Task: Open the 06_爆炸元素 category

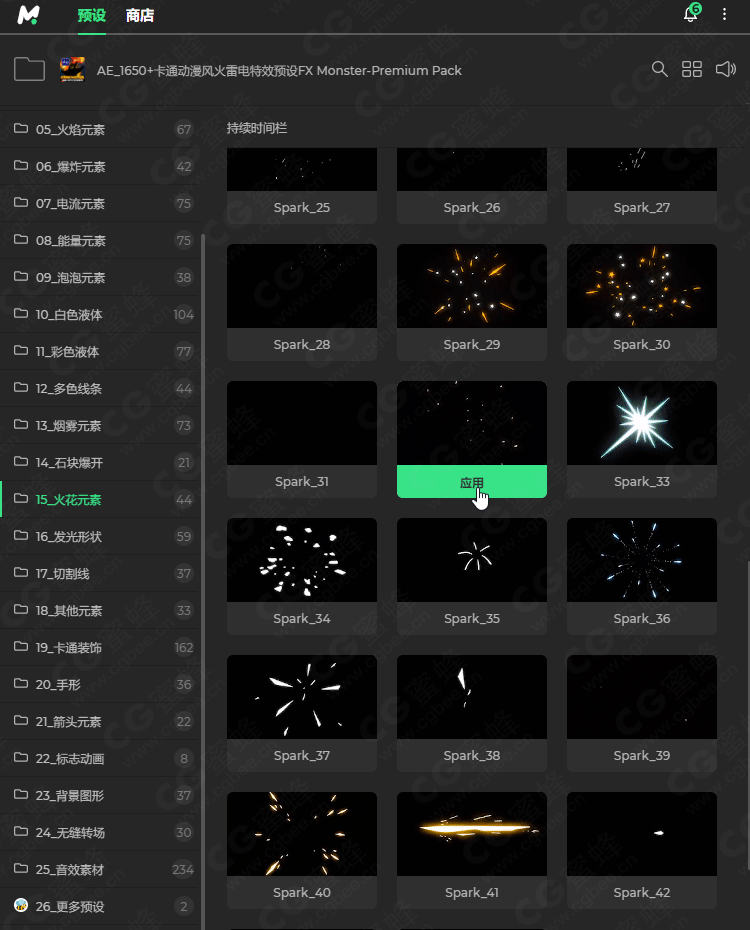Action: [100, 167]
